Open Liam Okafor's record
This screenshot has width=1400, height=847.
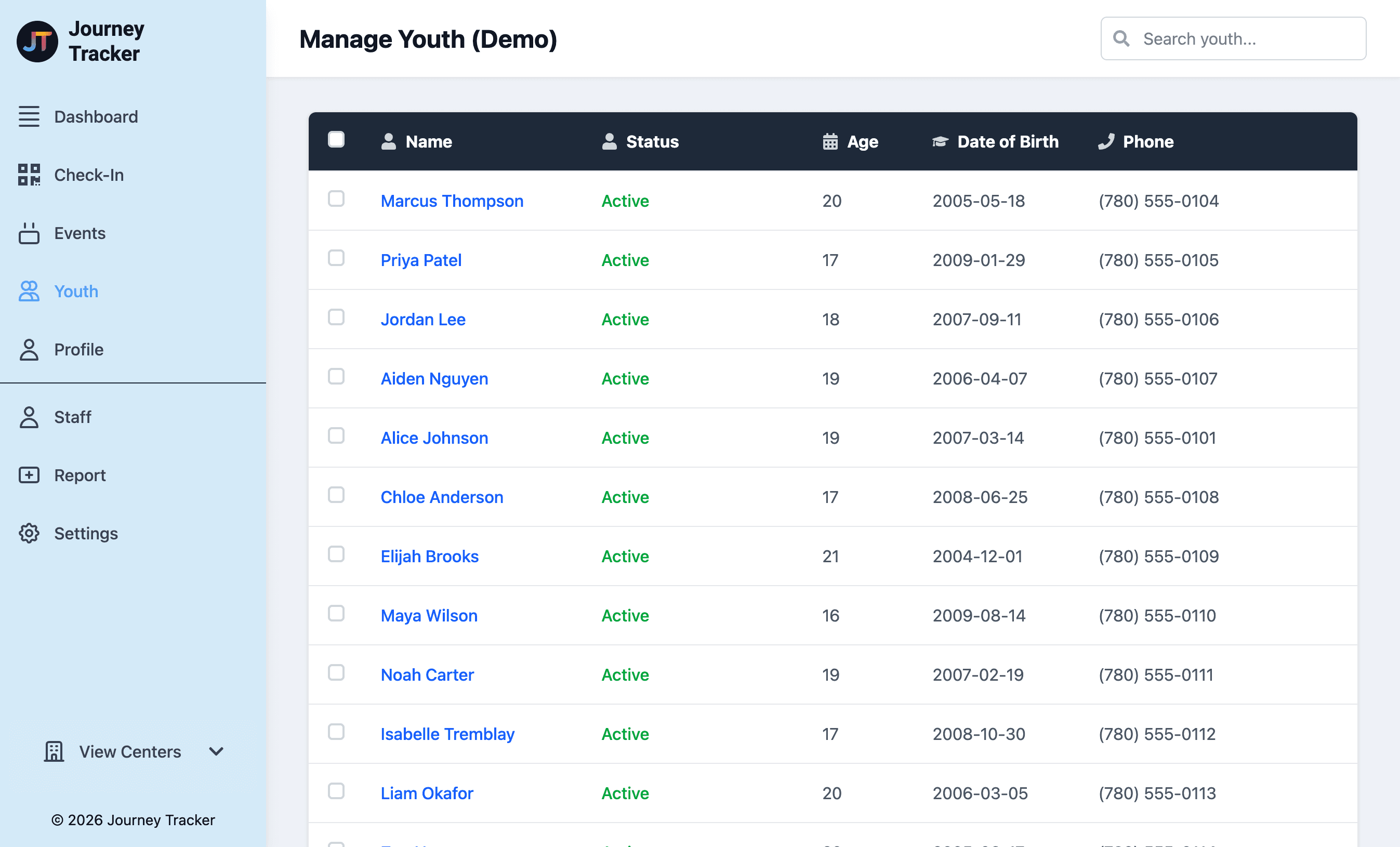[x=427, y=793]
